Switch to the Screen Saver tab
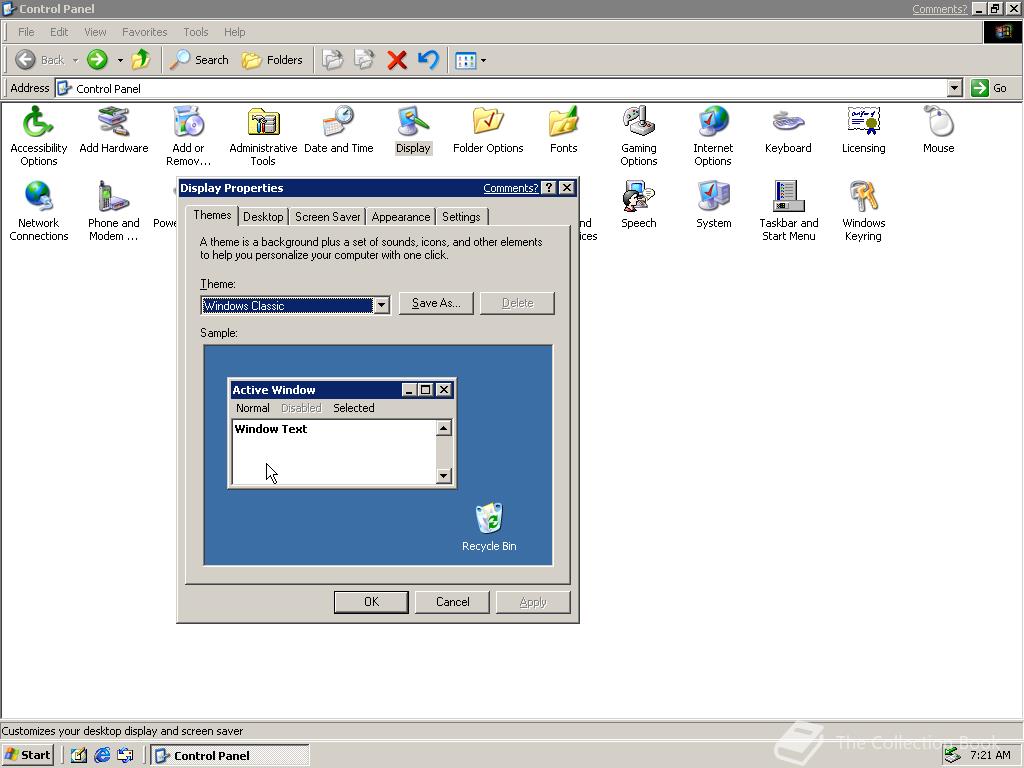This screenshot has height=768, width=1024. [x=328, y=217]
